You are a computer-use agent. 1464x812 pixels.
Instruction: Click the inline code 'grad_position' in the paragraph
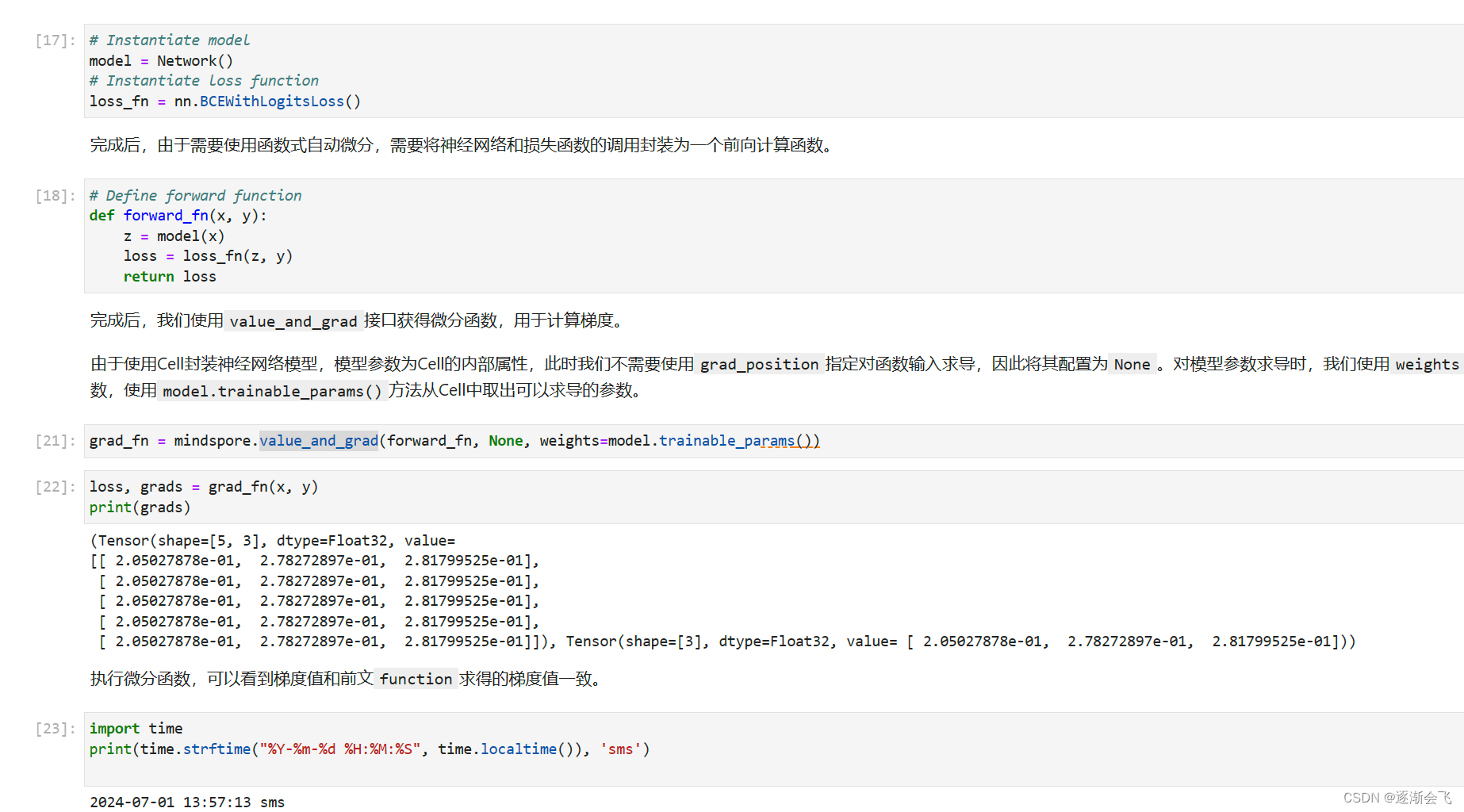pyautogui.click(x=759, y=364)
